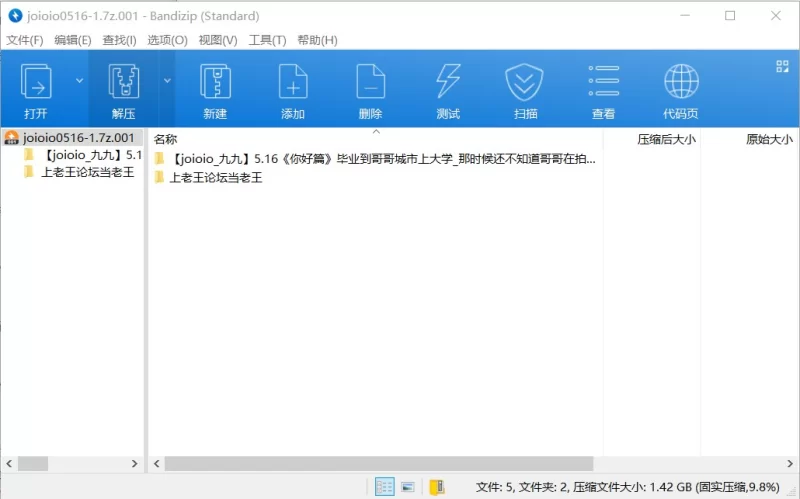Click the 打开 (Open) toolbar icon

point(36,82)
